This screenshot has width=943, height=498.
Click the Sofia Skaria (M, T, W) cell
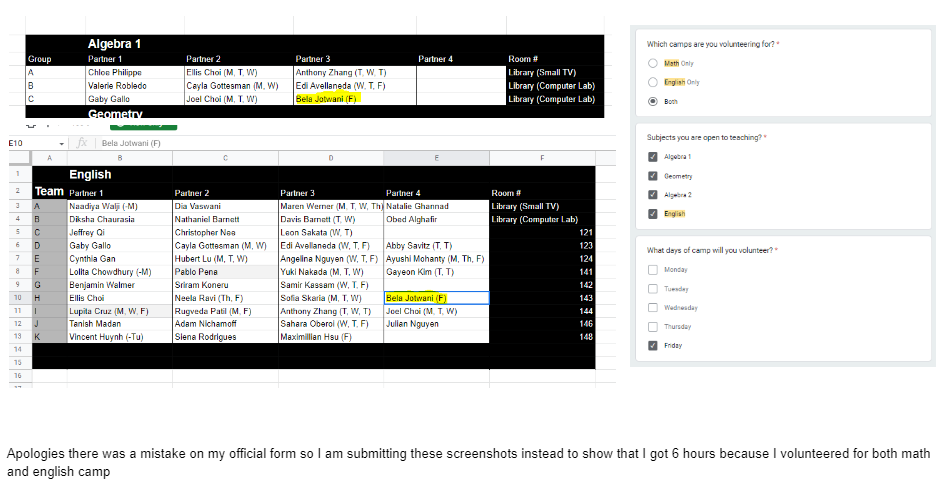tap(331, 298)
